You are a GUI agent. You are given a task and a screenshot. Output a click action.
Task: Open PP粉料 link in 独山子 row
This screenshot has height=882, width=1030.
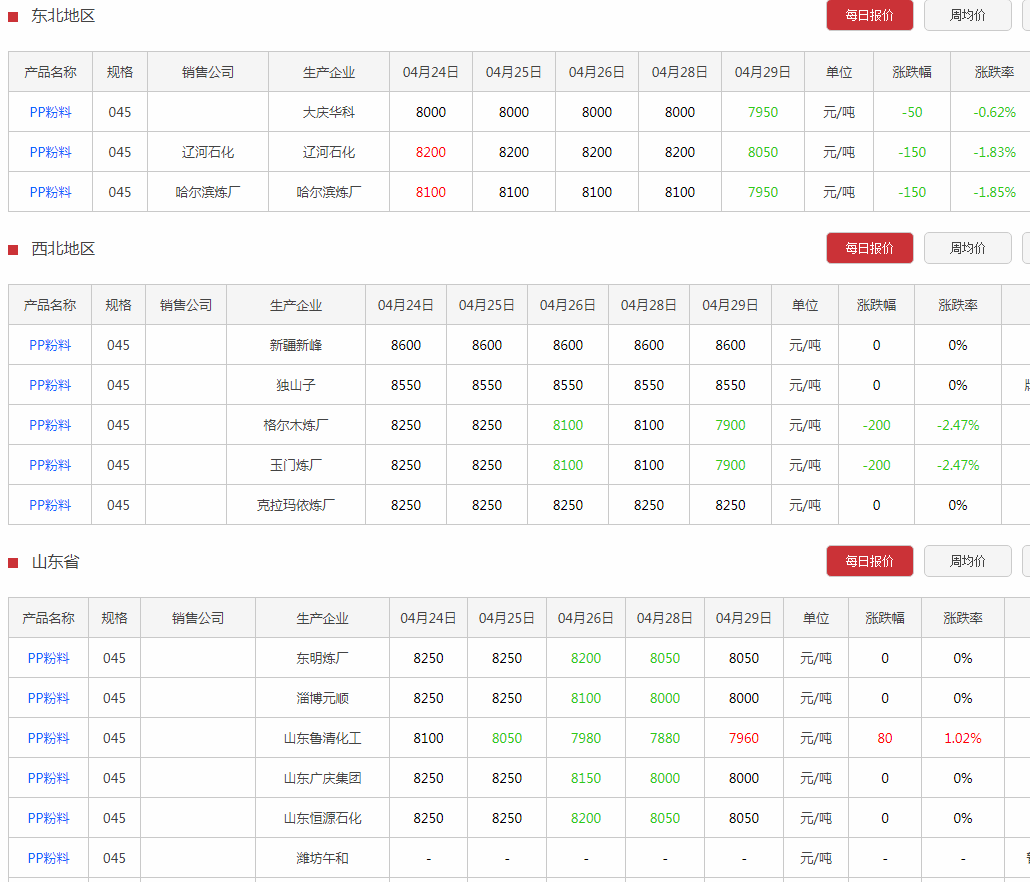click(50, 386)
